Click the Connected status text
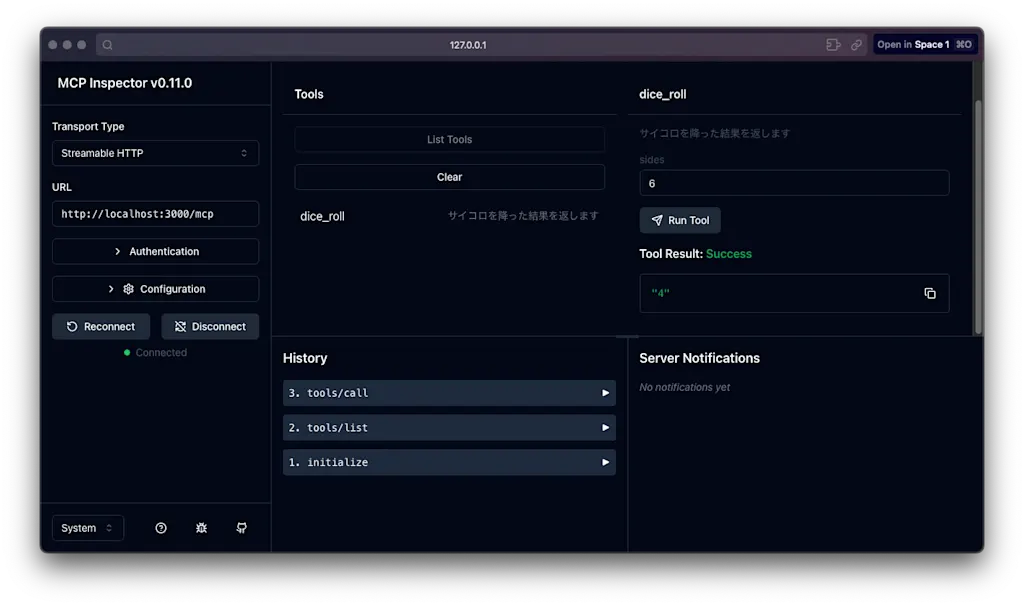Image resolution: width=1024 pixels, height=606 pixels. tap(161, 353)
